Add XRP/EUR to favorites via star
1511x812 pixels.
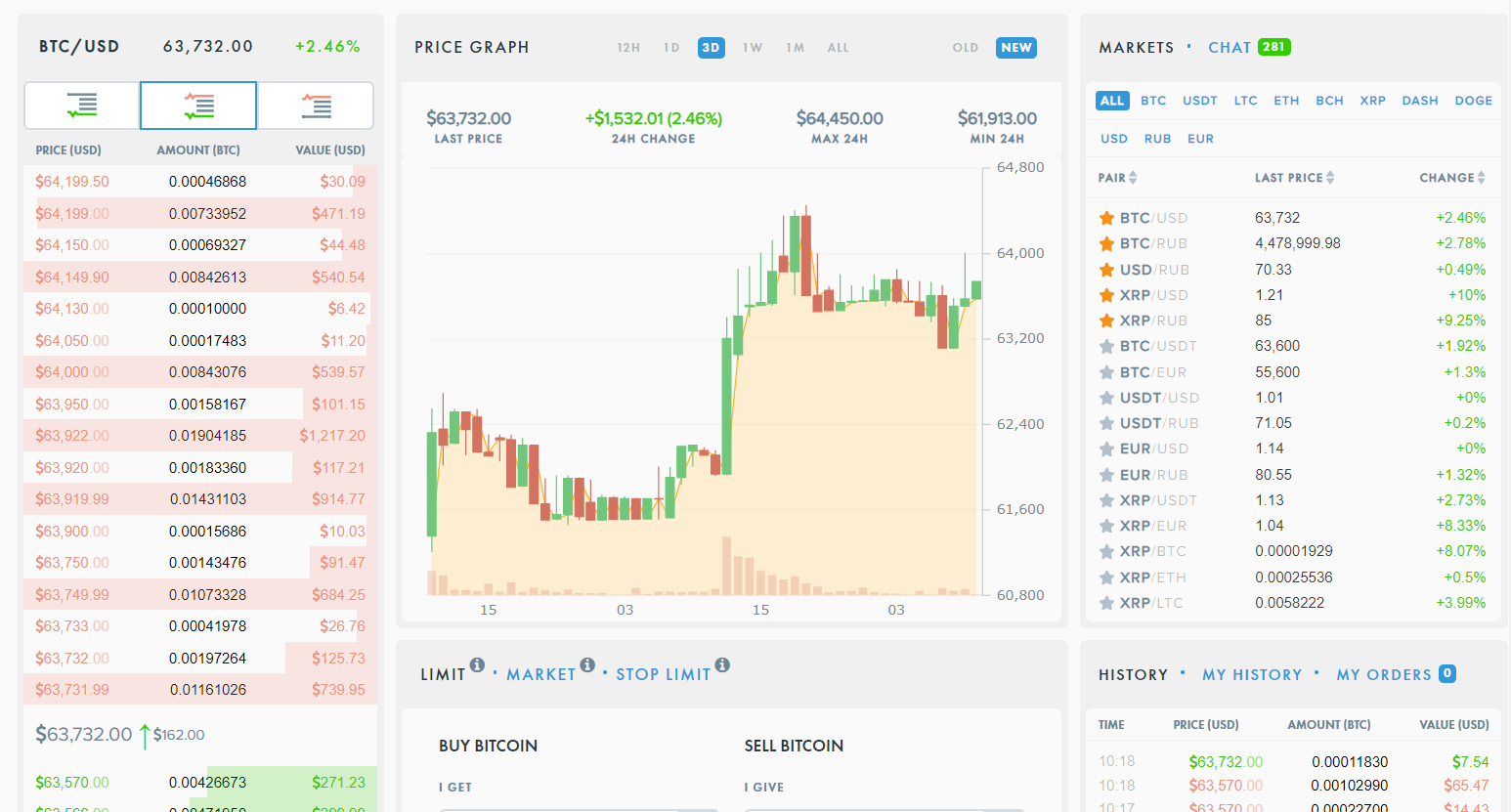[1106, 526]
